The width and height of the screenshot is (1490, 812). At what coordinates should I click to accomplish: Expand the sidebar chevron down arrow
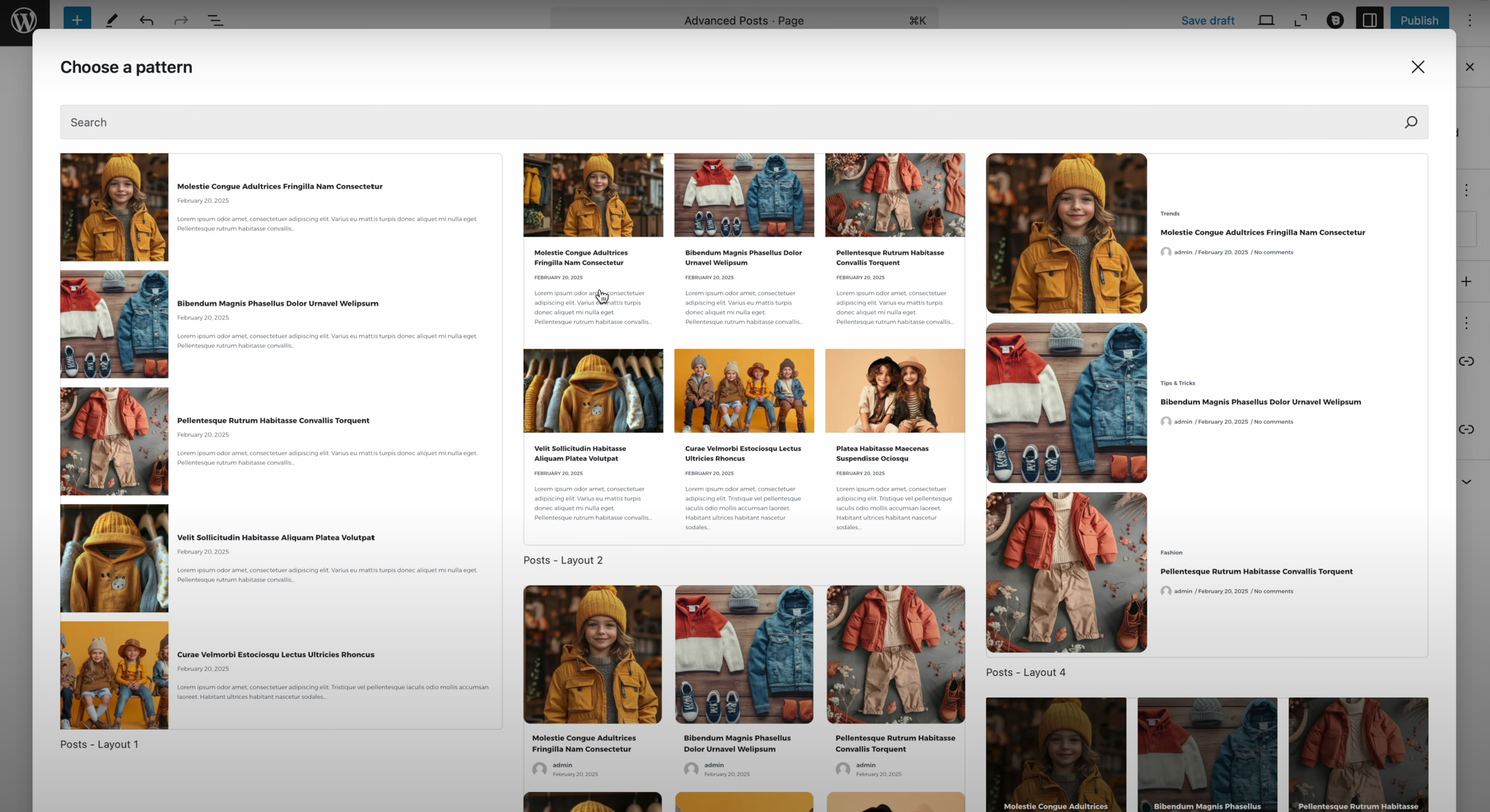tap(1466, 482)
